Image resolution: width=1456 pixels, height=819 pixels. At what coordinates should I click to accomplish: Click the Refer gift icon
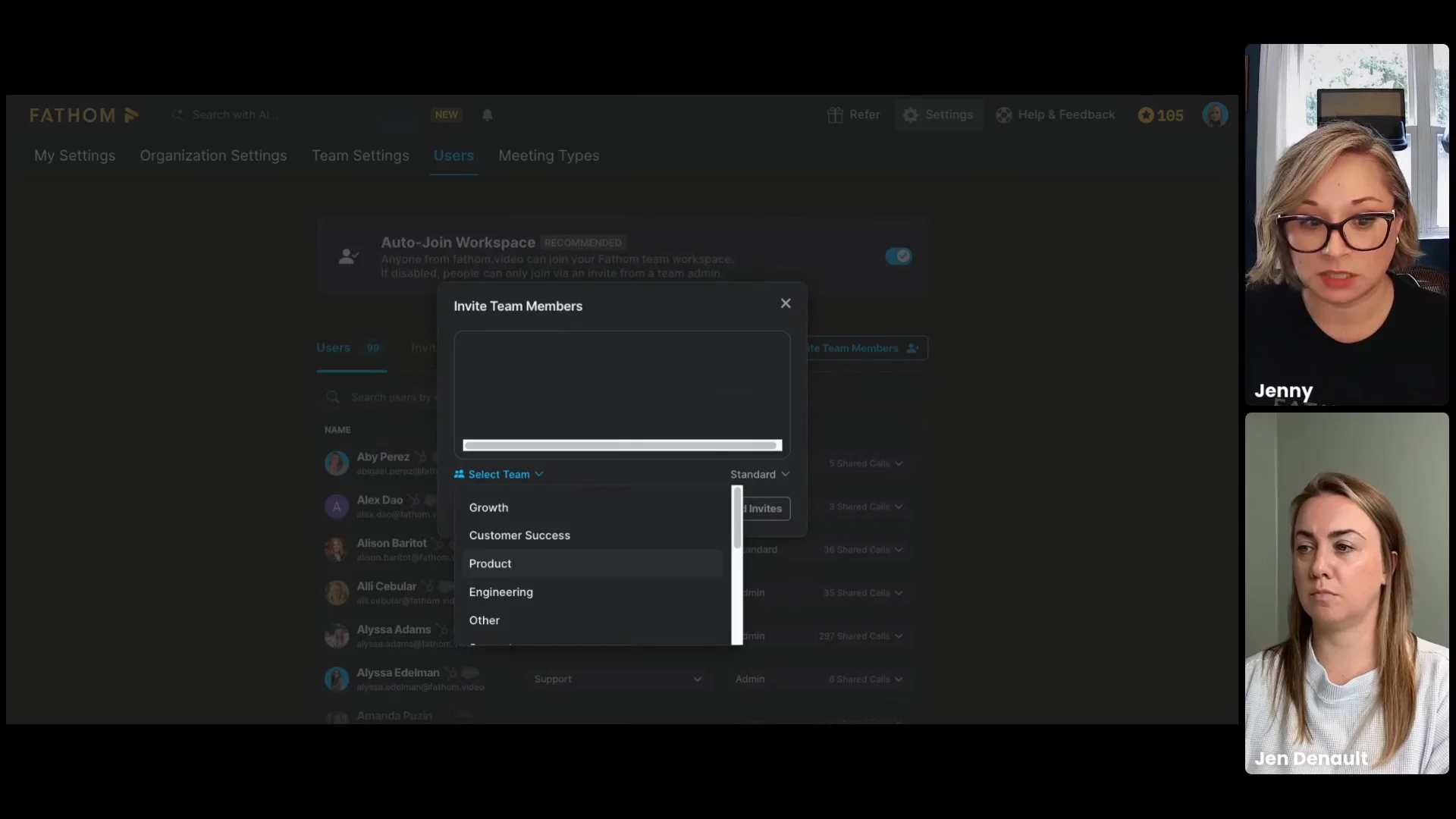pyautogui.click(x=835, y=115)
